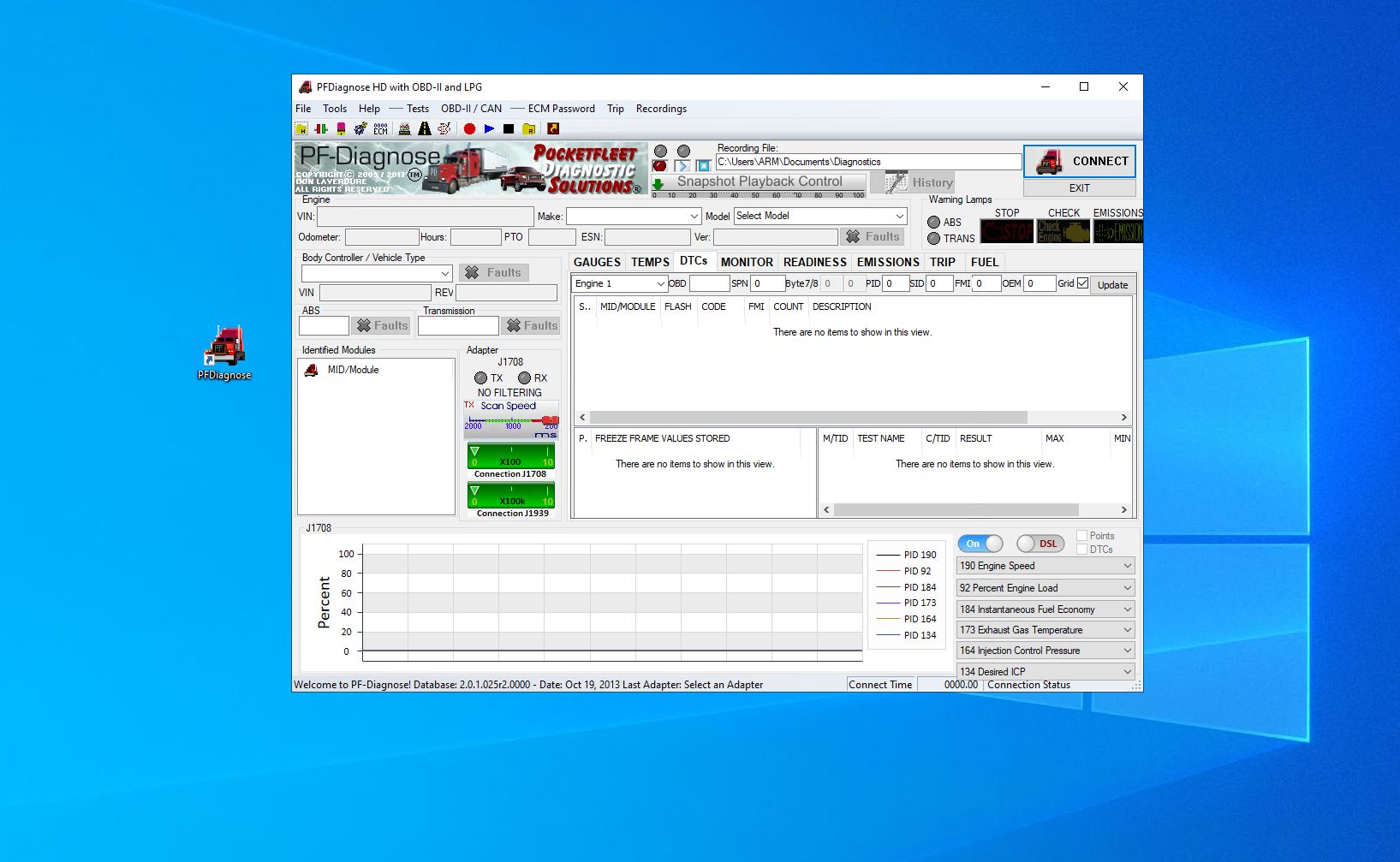Click the pink adapter toolbar icon

(341, 128)
